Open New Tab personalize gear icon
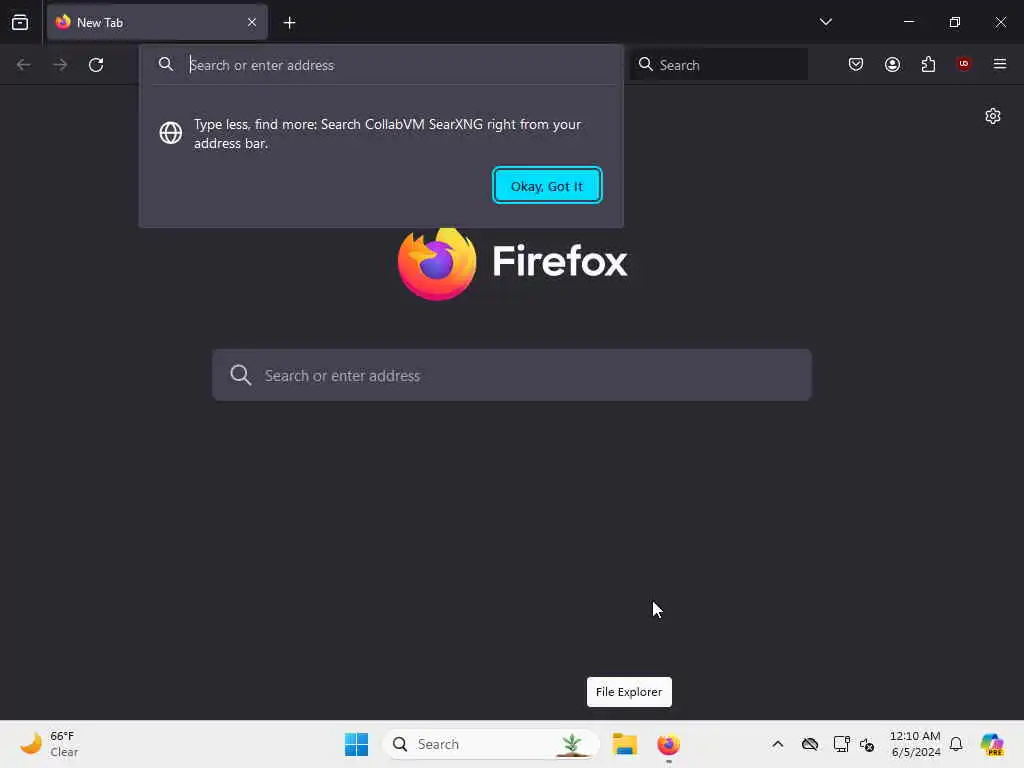This screenshot has height=768, width=1024. pyautogui.click(x=993, y=116)
